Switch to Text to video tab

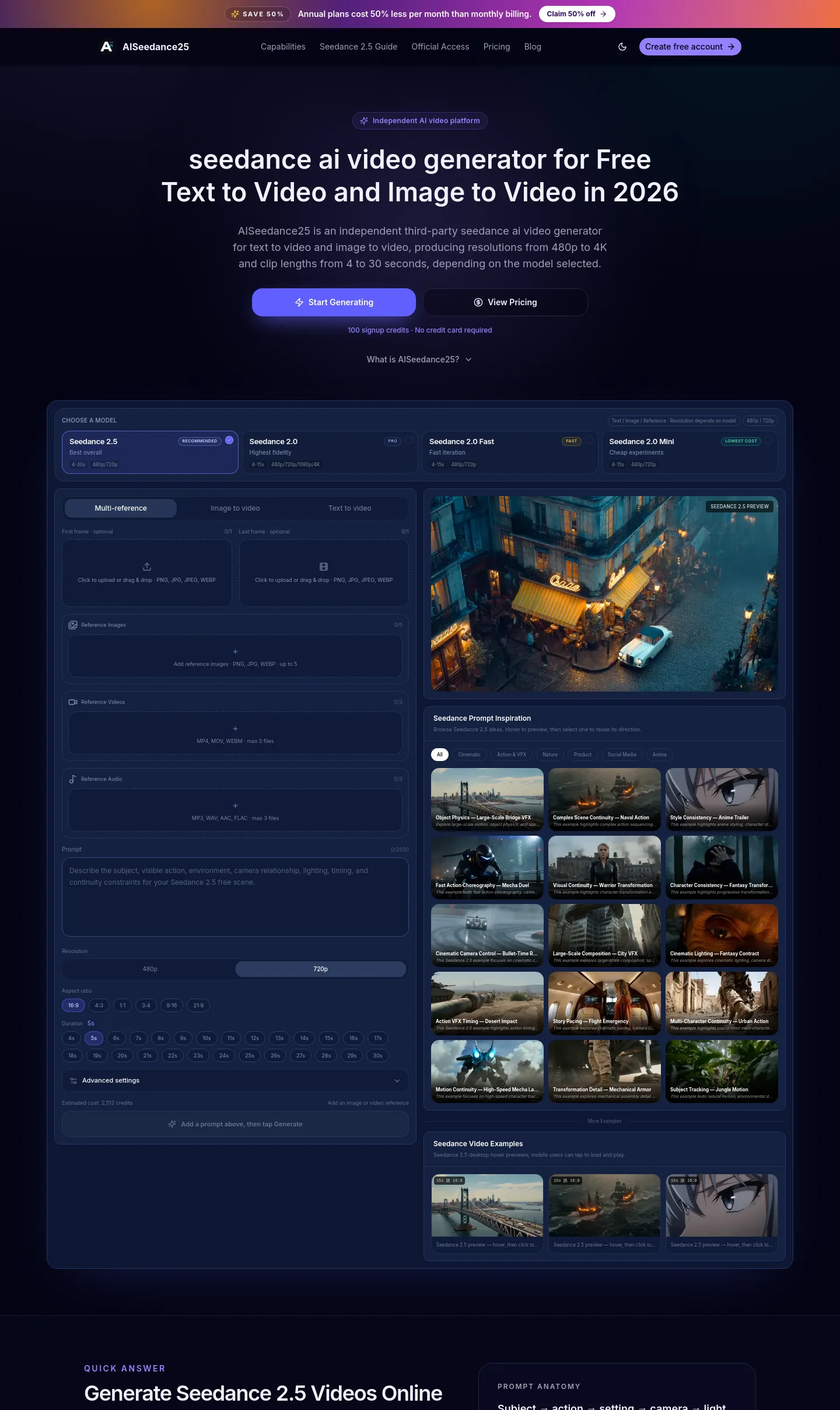tap(349, 508)
